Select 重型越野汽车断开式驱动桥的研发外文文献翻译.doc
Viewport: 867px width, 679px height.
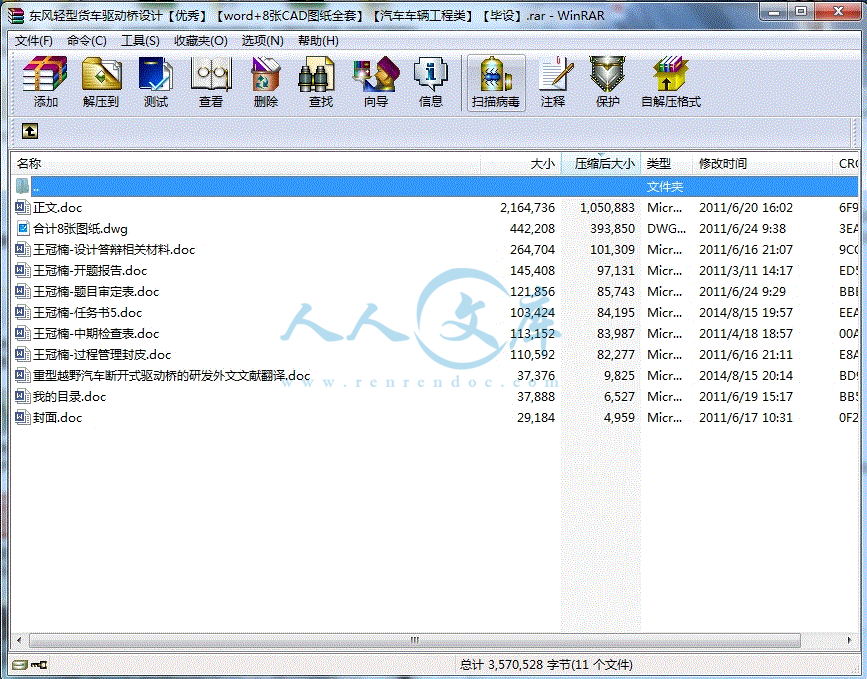click(171, 375)
